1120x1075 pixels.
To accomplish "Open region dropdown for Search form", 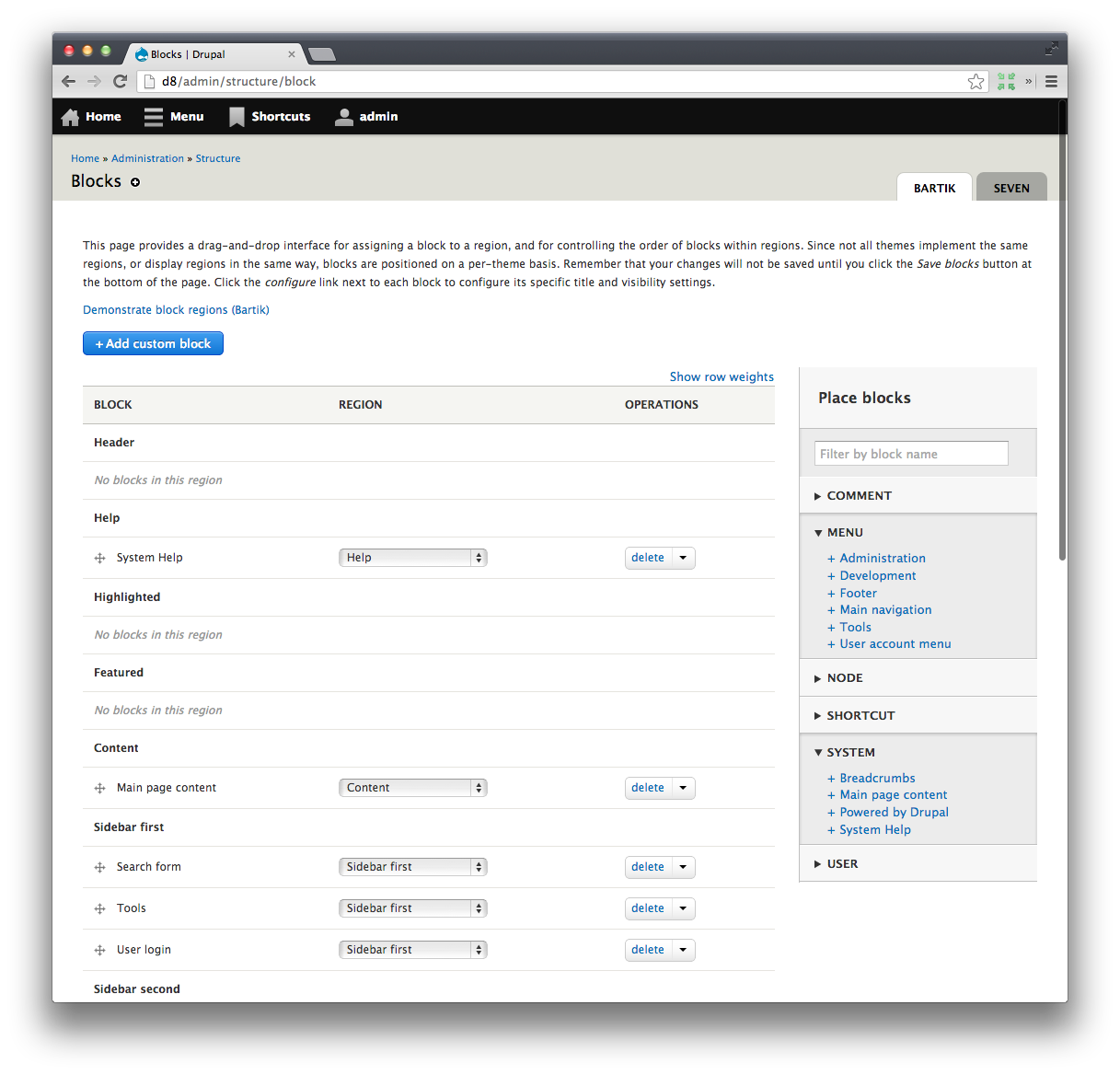I will (x=412, y=867).
